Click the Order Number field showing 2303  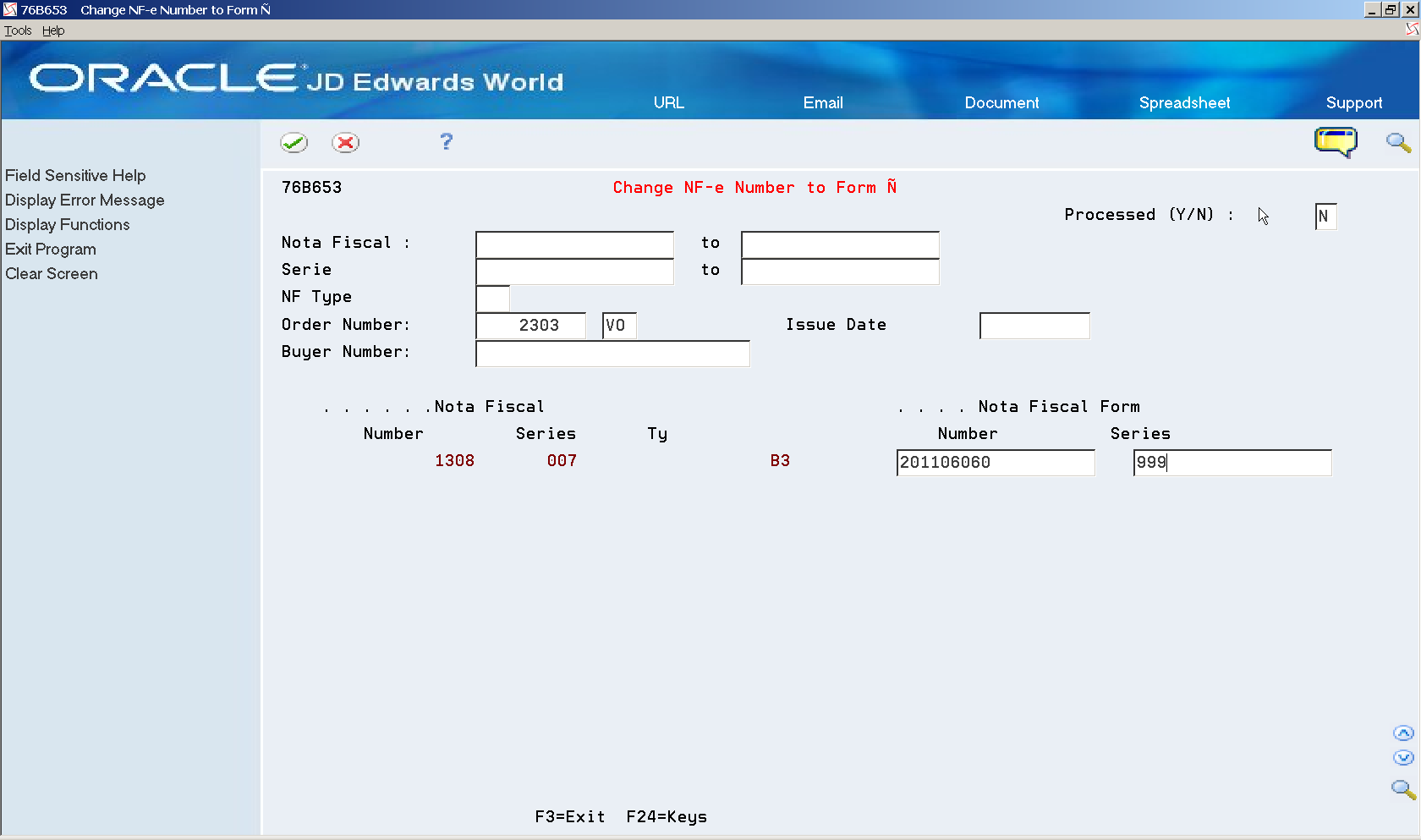click(530, 325)
